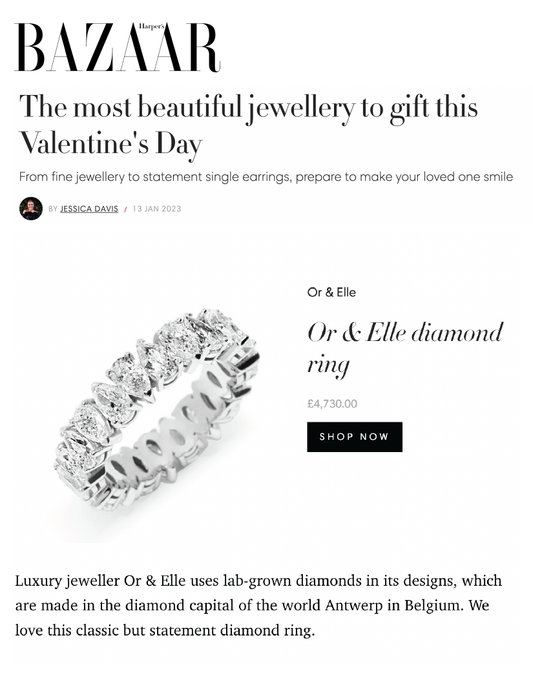Click the subheading about statement single earrings
This screenshot has width=533, height=682.
[x=266, y=177]
